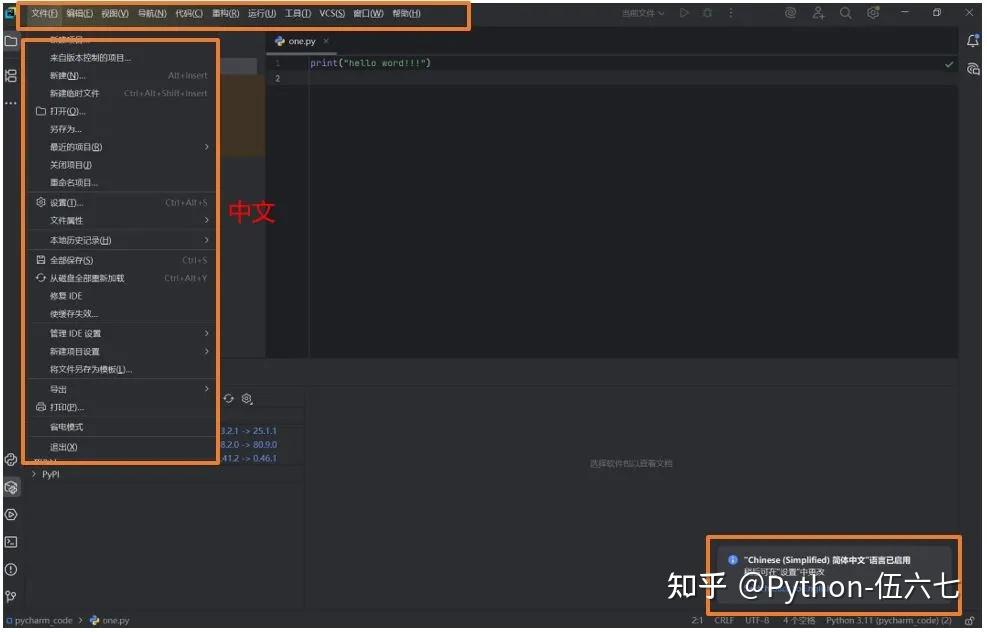Click the Project folder icon in left sidebar
This screenshot has height=632, width=987.
11,42
